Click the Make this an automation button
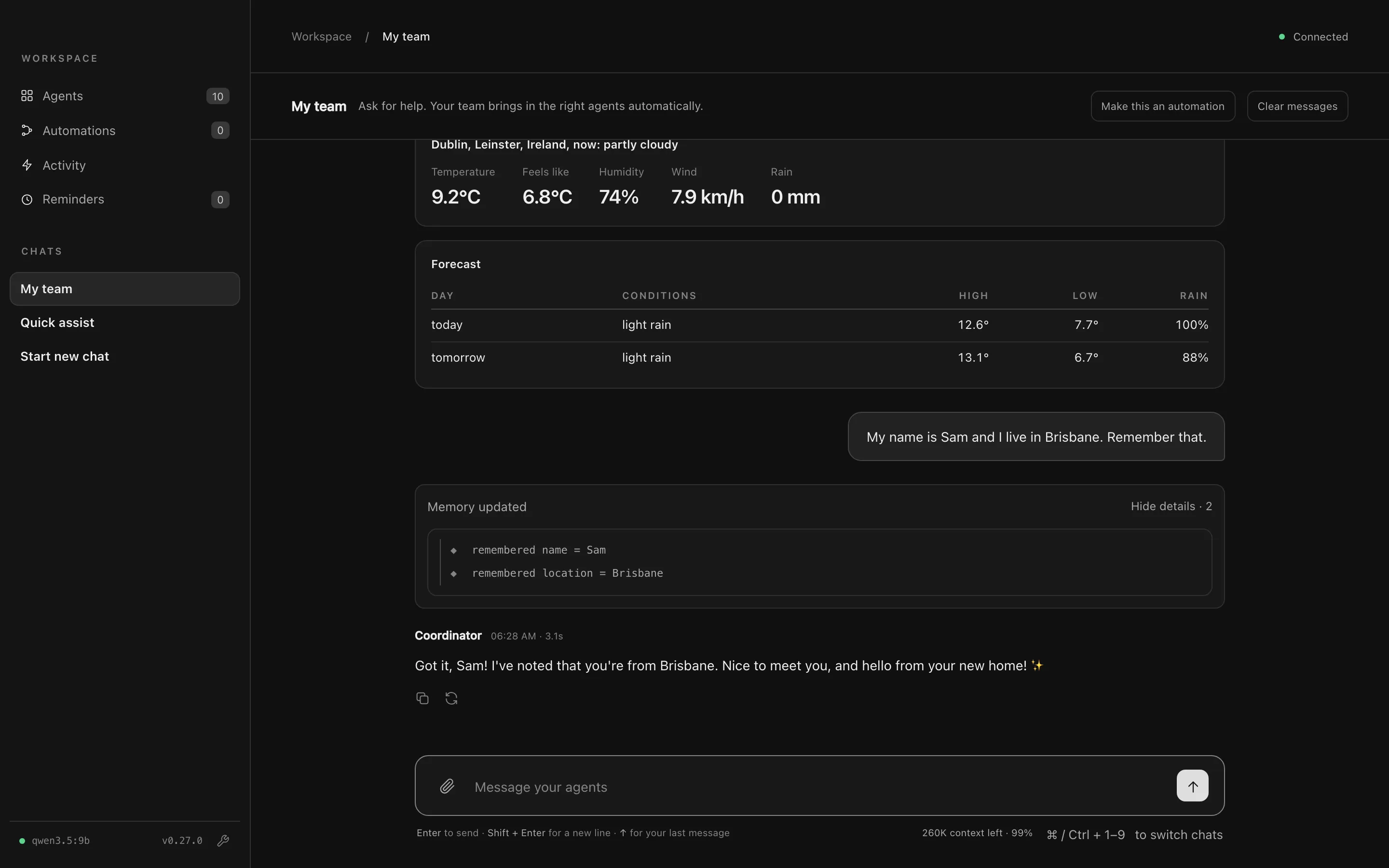Viewport: 1389px width, 868px height. [1162, 106]
